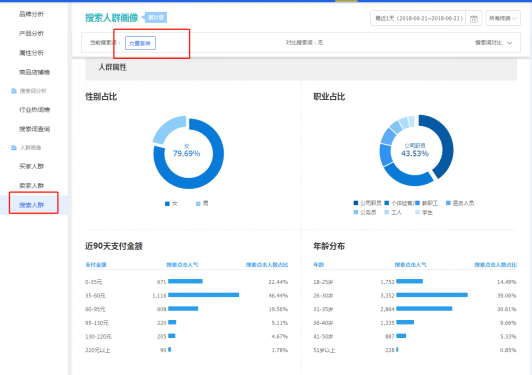Select the 18-25岁 row label
The height and width of the screenshot is (375, 532).
point(323,282)
